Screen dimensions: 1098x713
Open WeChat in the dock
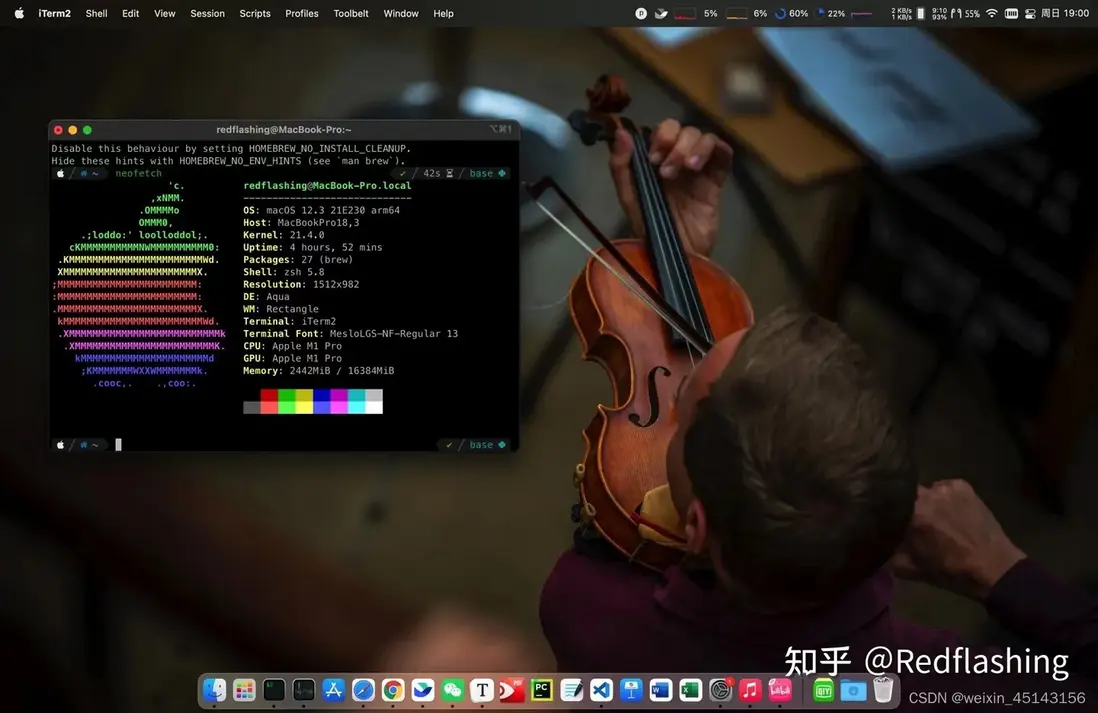[453, 690]
